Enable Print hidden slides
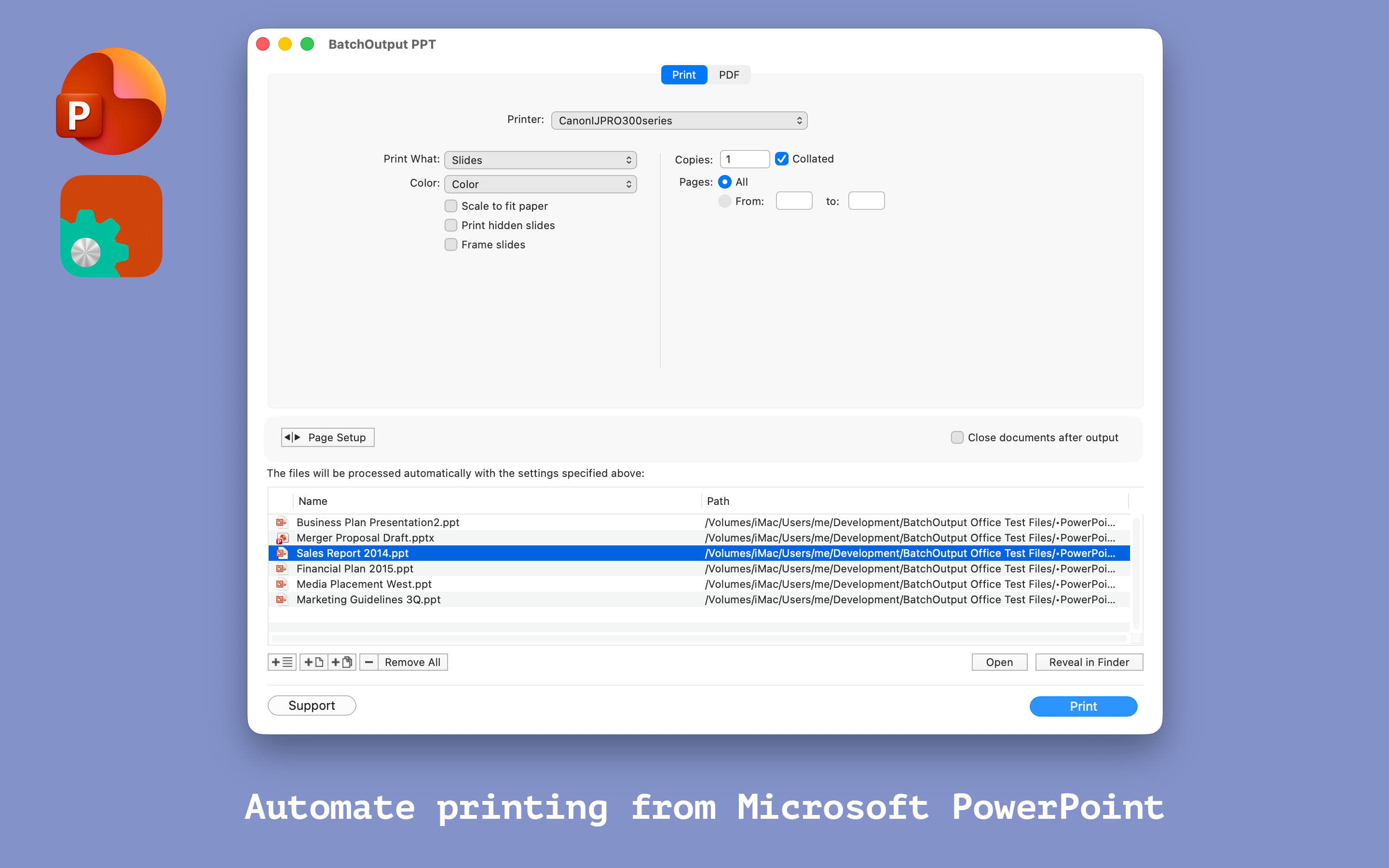This screenshot has width=1389, height=868. (451, 225)
